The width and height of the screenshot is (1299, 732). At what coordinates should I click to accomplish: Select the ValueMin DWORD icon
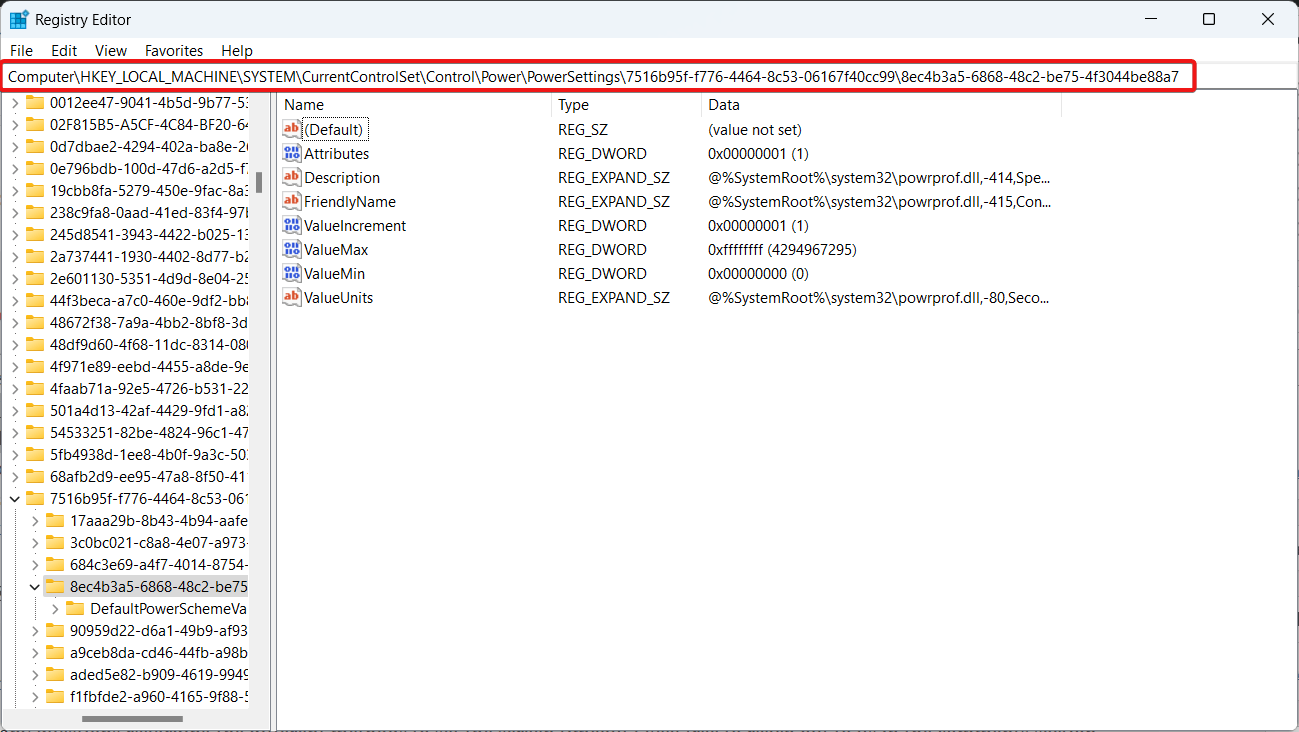(x=292, y=273)
